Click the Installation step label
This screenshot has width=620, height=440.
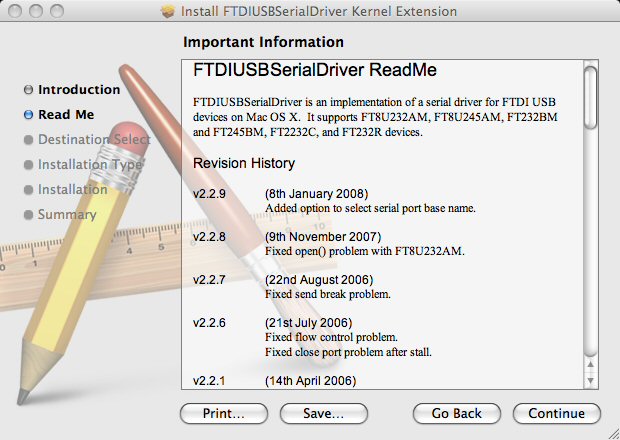72,189
